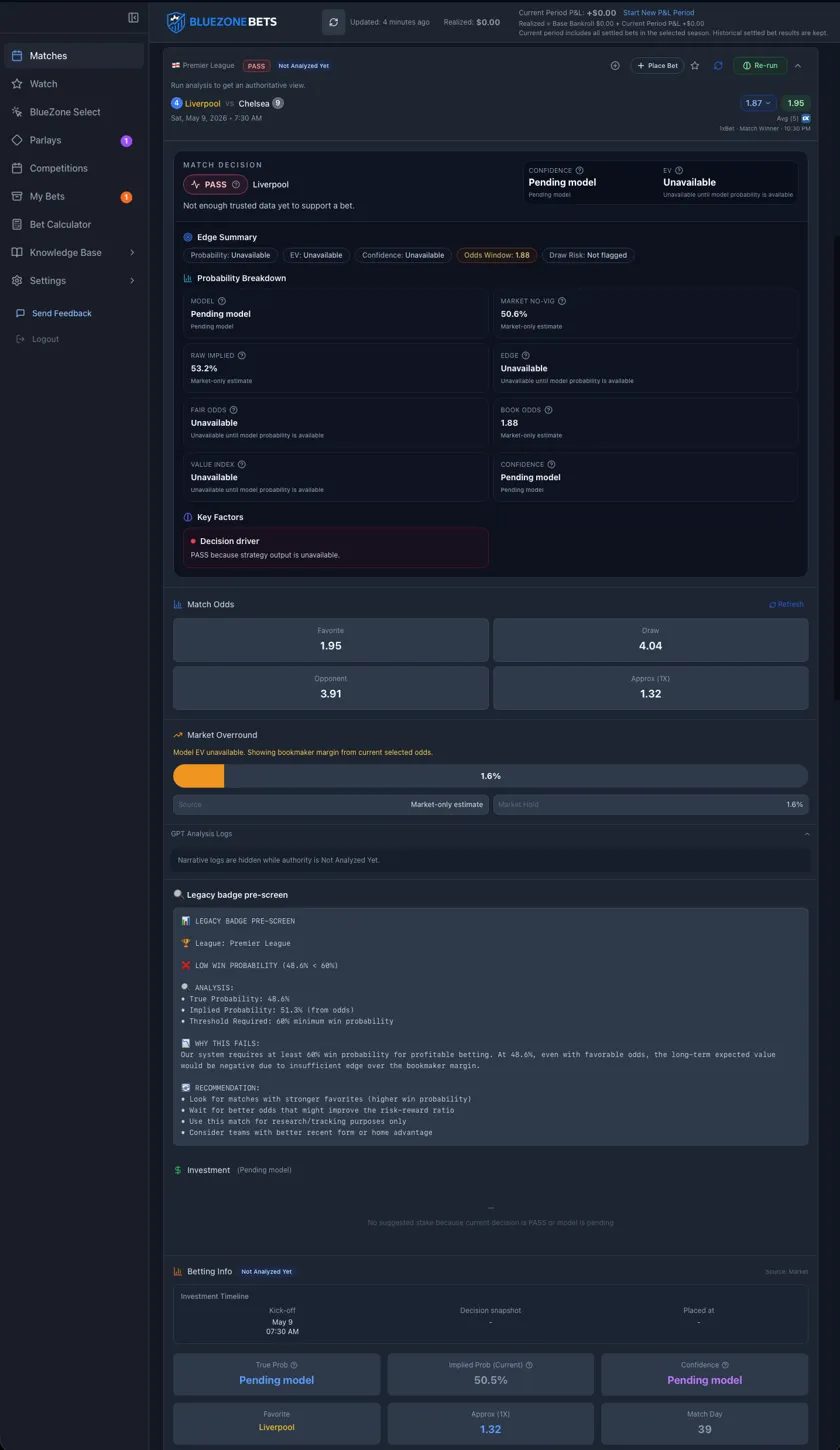Open the 1.87 odds dropdown
840x1450 pixels.
pyautogui.click(x=758, y=103)
